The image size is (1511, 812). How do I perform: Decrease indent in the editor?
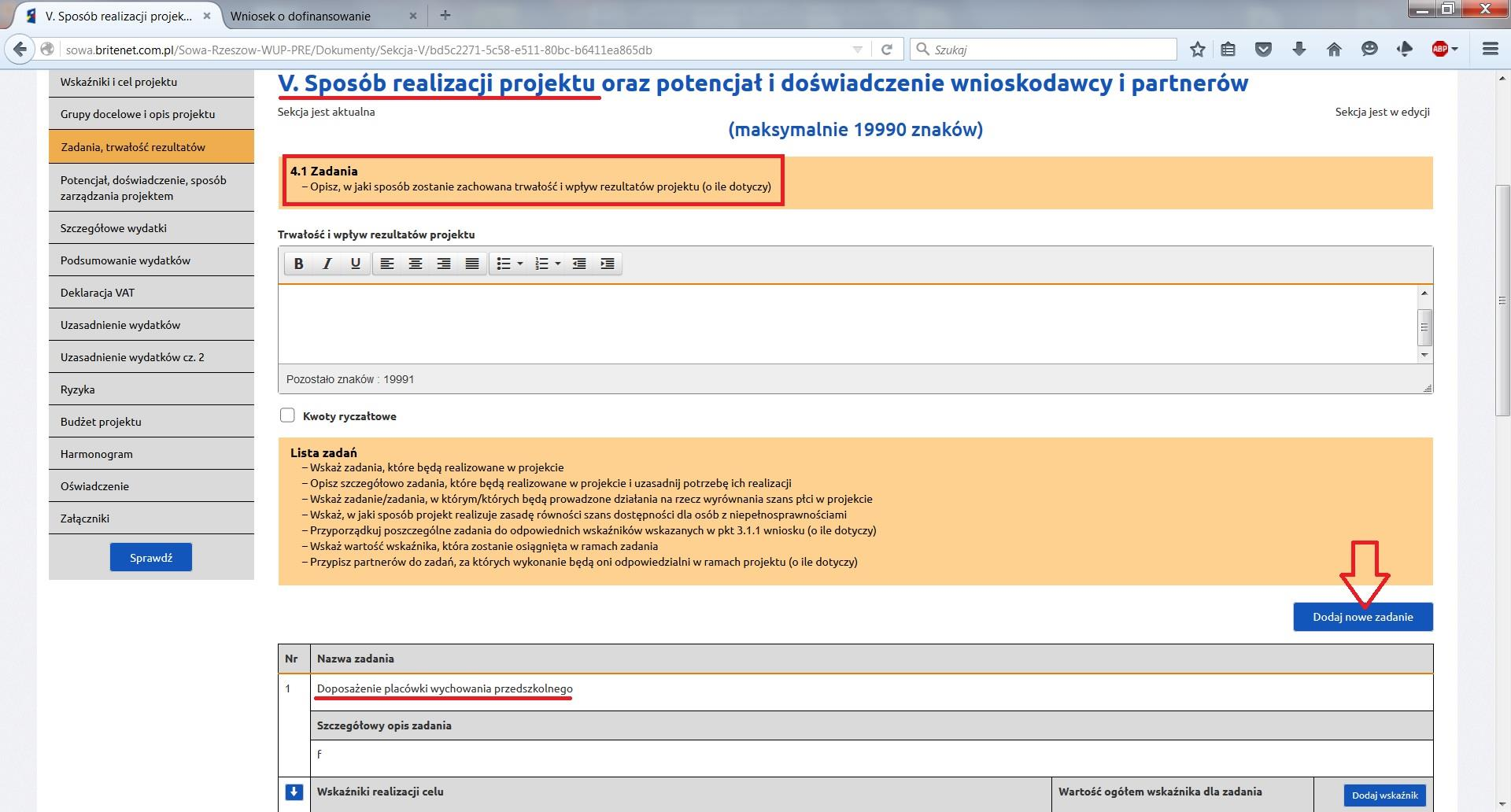coord(579,264)
